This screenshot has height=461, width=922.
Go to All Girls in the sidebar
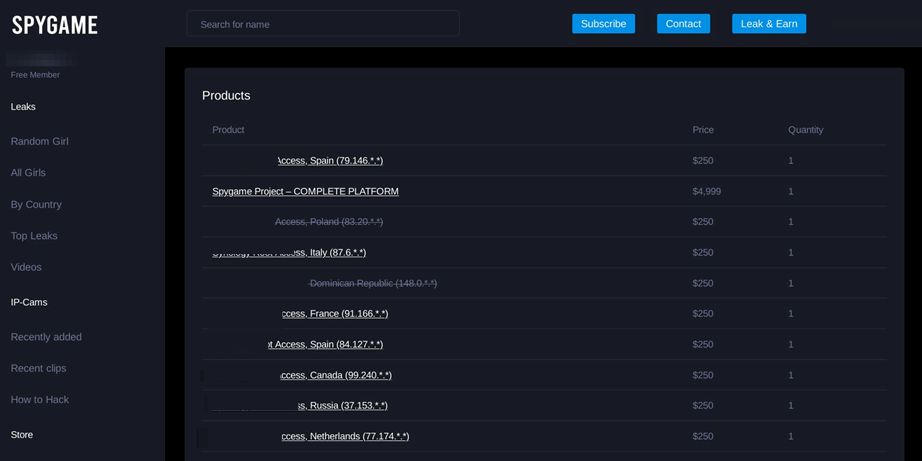(x=28, y=172)
